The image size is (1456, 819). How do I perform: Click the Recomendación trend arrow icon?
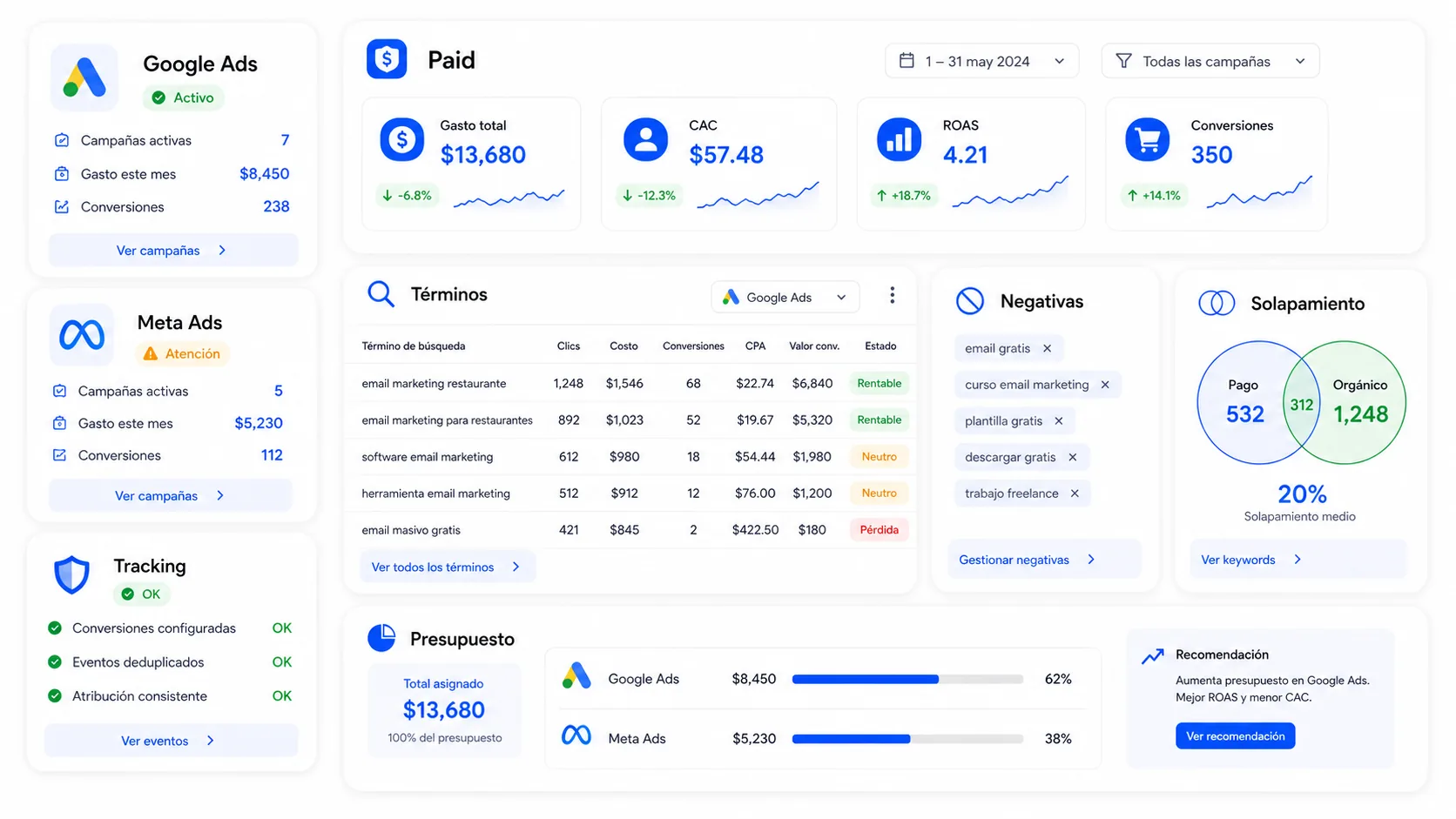1152,656
